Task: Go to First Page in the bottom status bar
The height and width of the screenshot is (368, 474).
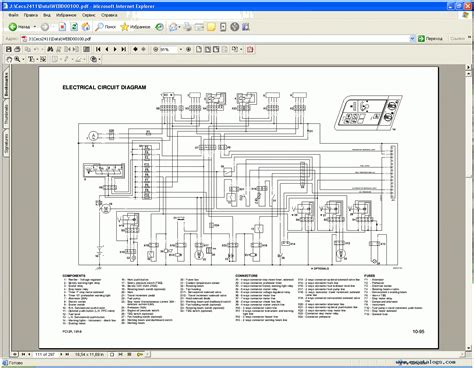Action: click(x=23, y=354)
